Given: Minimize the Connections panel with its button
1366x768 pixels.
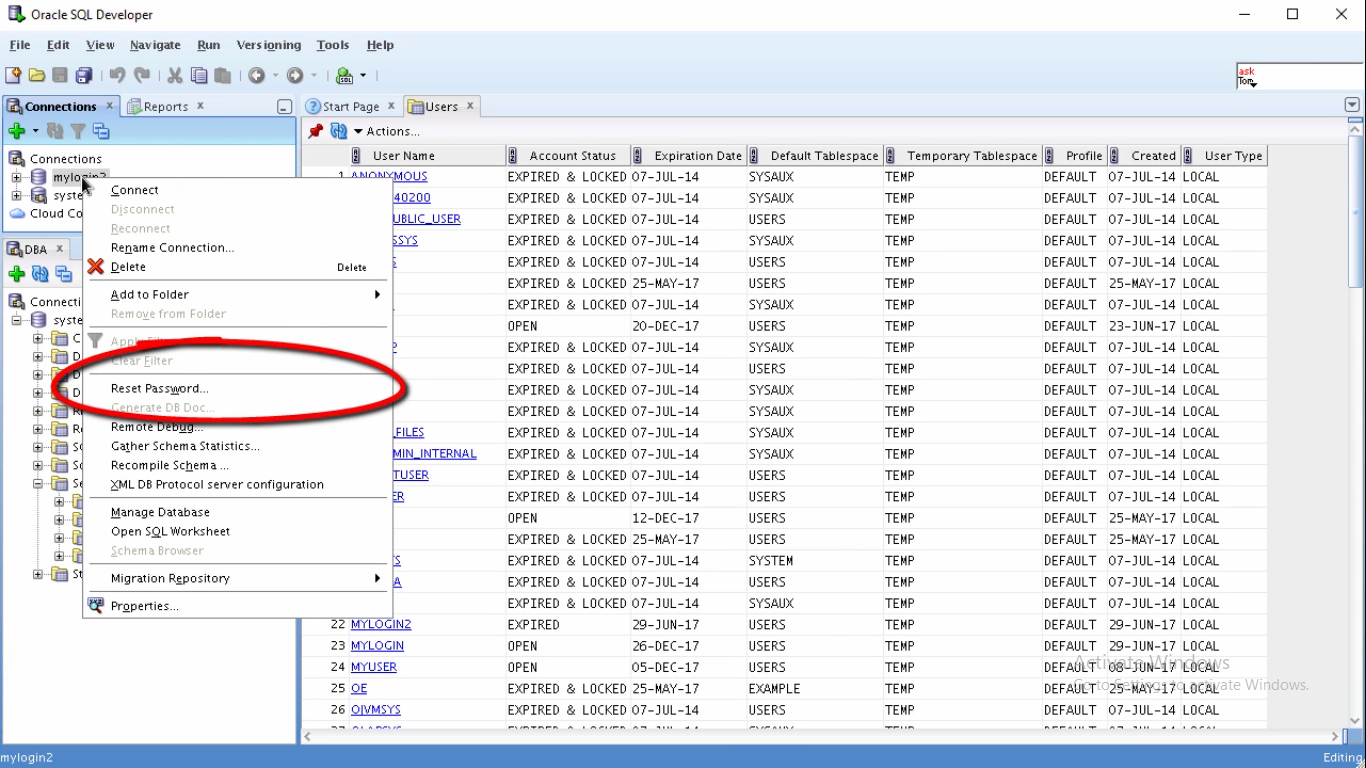Looking at the screenshot, I should [285, 107].
